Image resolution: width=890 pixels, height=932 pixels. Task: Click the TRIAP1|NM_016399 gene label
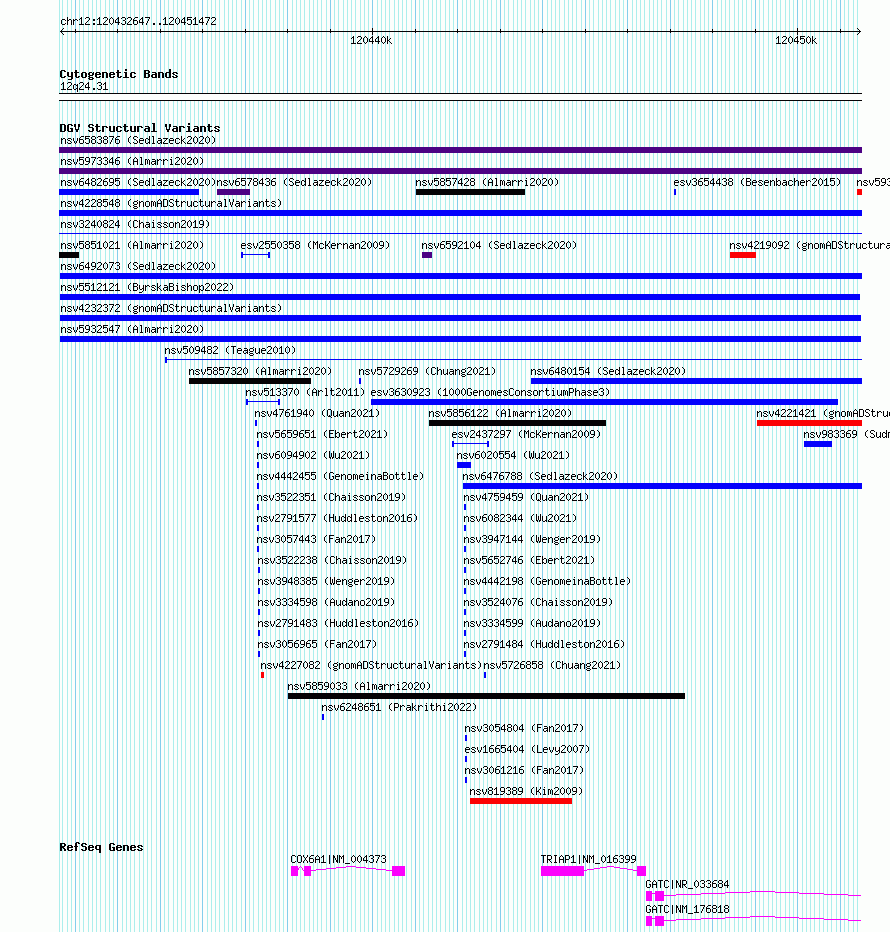point(589,859)
